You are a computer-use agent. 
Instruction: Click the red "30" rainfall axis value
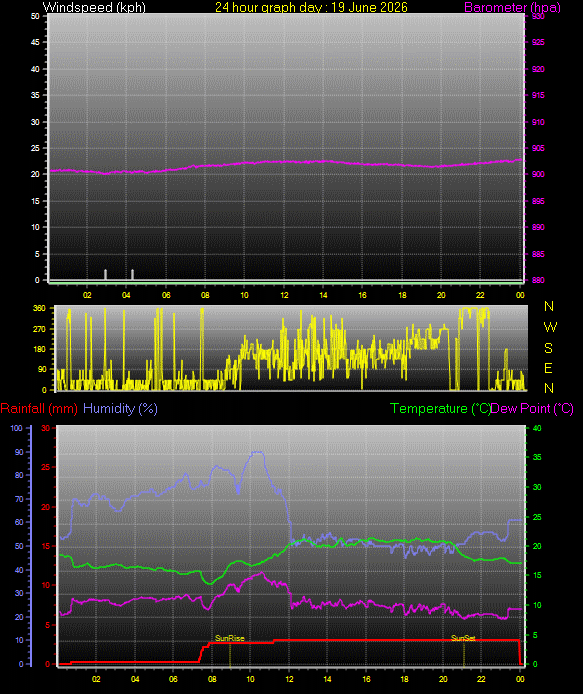[x=46, y=428]
